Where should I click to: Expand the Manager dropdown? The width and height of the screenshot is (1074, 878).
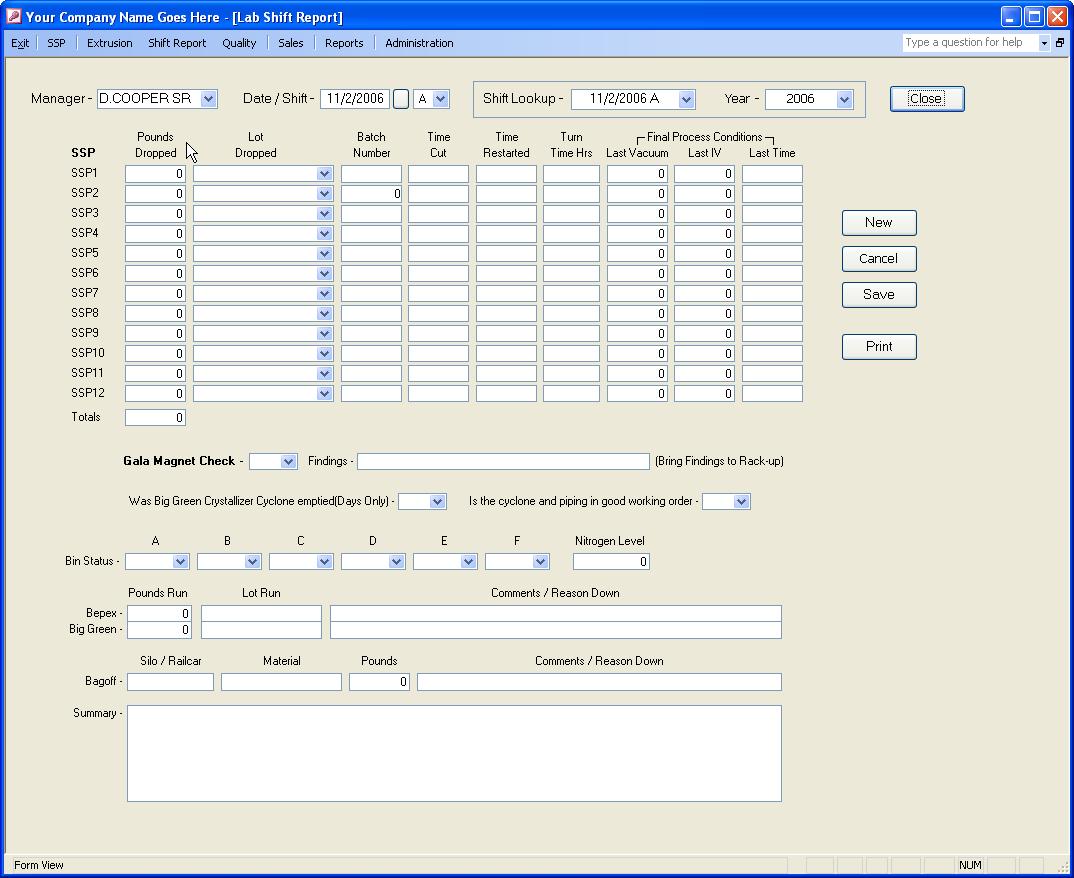pos(208,99)
